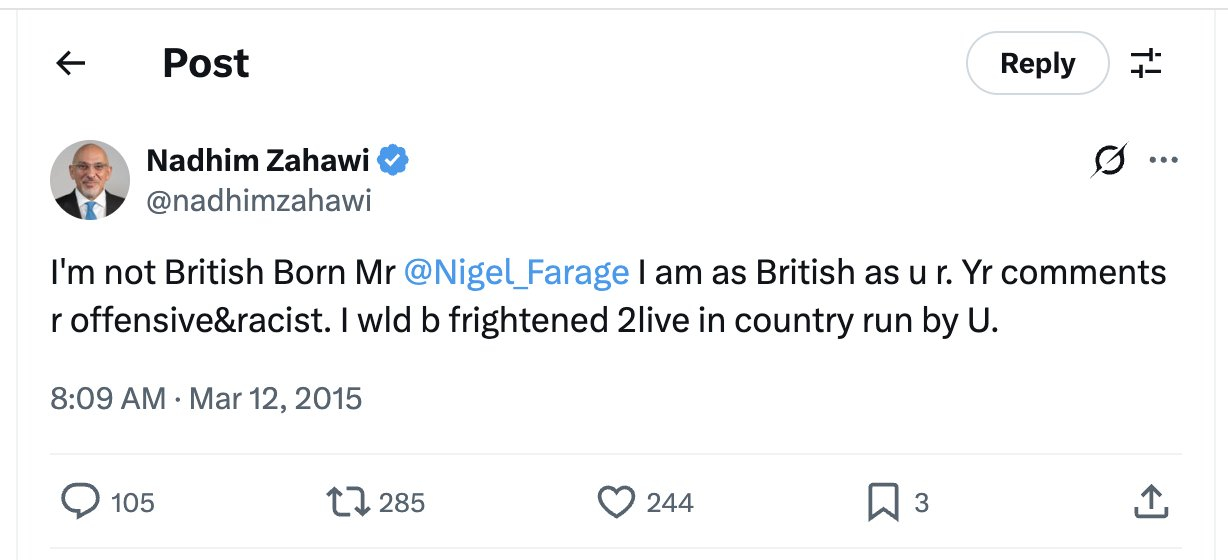Click the Grok explain post icon

(1108, 161)
